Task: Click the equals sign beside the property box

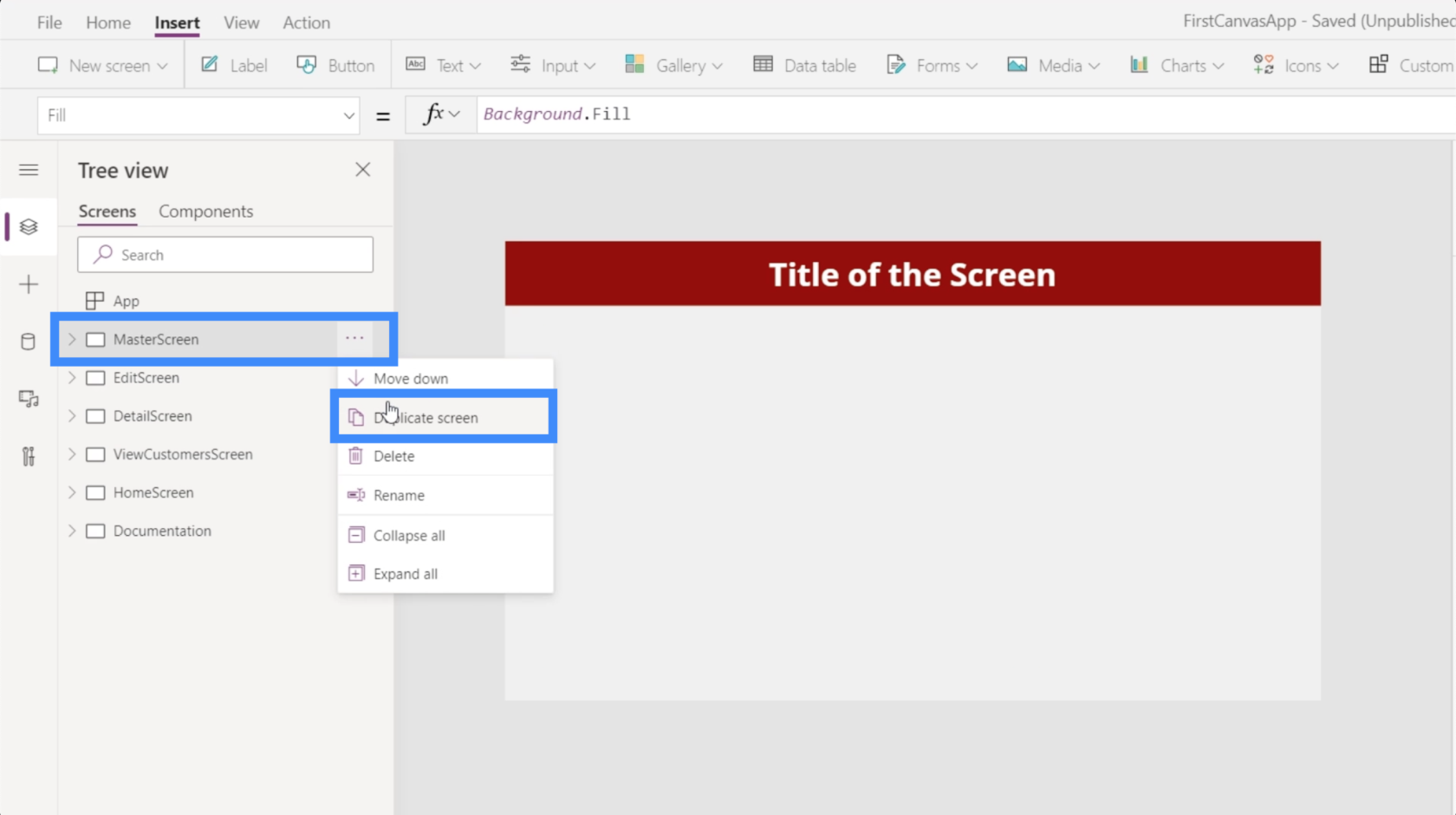Action: click(383, 116)
